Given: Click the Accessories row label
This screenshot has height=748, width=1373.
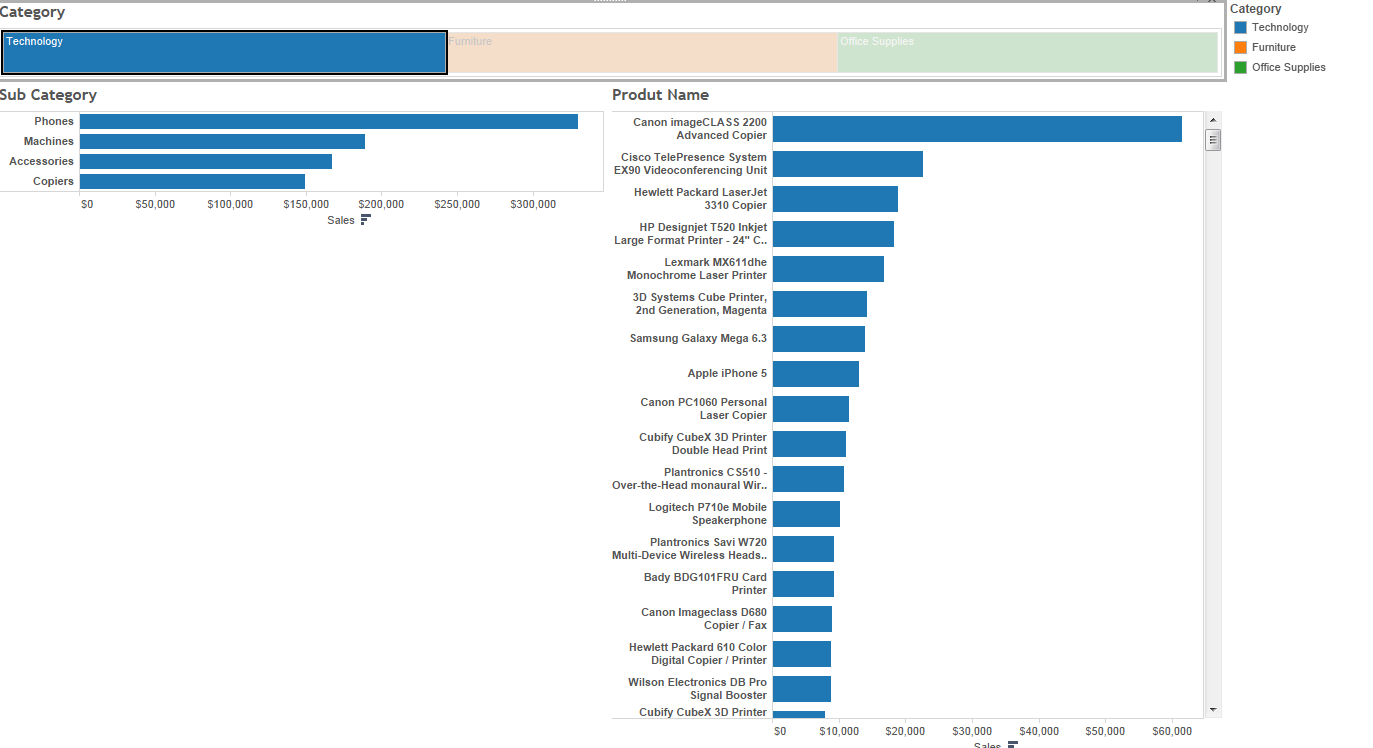Looking at the screenshot, I should [x=42, y=161].
